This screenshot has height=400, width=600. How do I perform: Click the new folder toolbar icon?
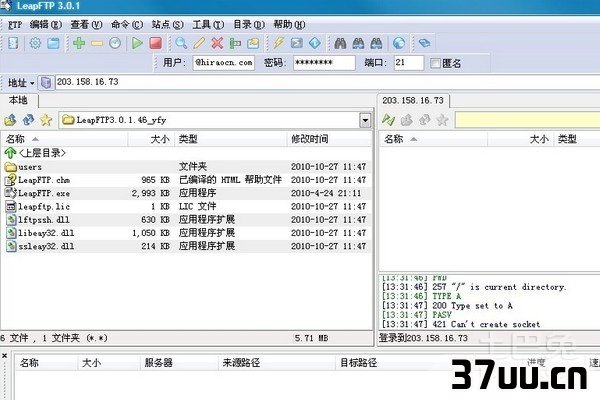pyautogui.click(x=253, y=43)
